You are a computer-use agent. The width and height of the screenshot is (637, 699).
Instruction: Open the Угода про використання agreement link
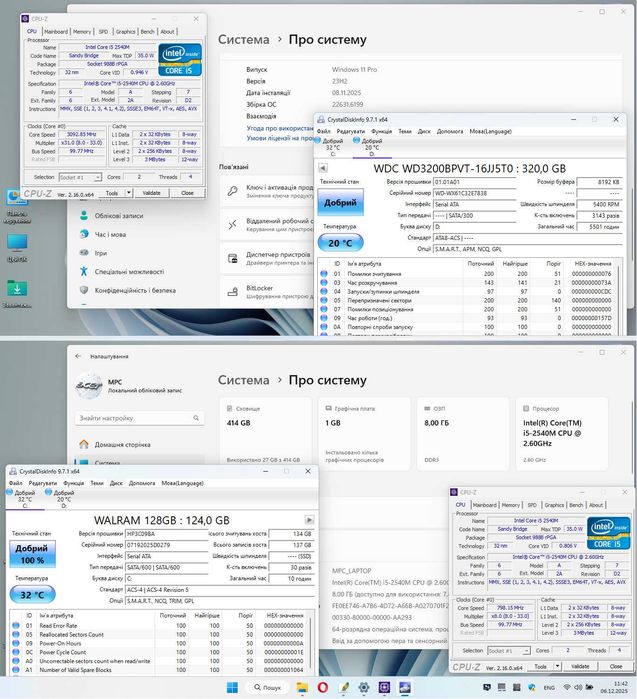pyautogui.click(x=280, y=128)
